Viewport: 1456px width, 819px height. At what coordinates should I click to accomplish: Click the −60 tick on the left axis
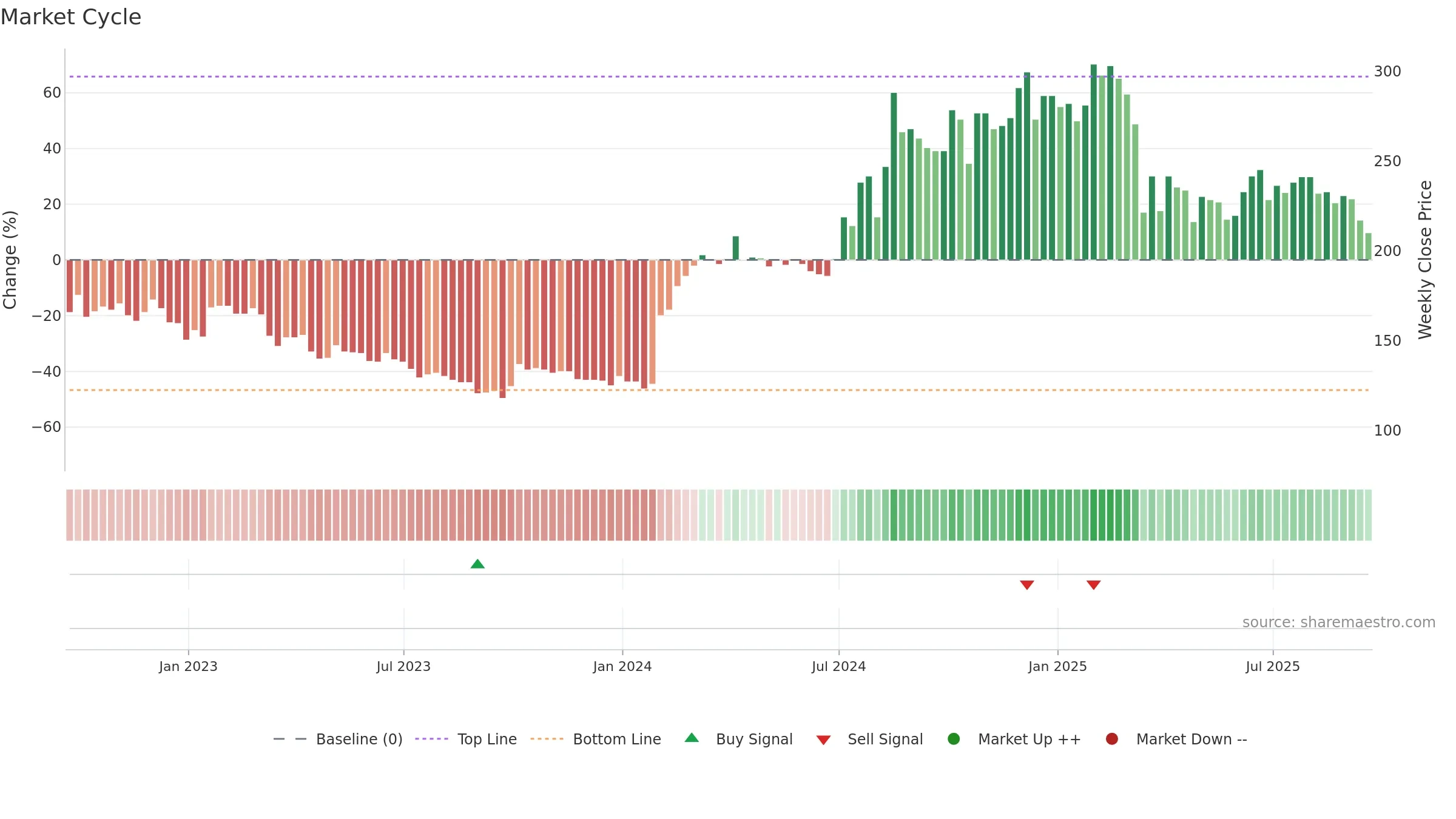(47, 427)
